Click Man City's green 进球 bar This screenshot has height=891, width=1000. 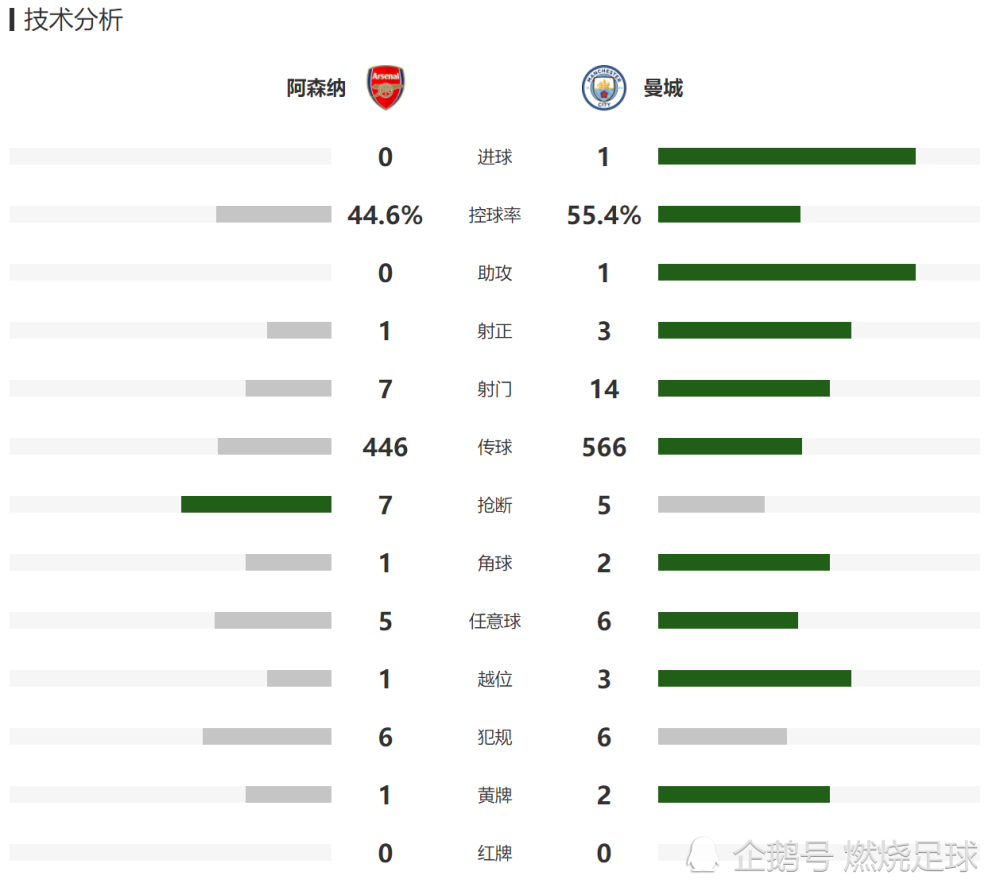(x=786, y=156)
